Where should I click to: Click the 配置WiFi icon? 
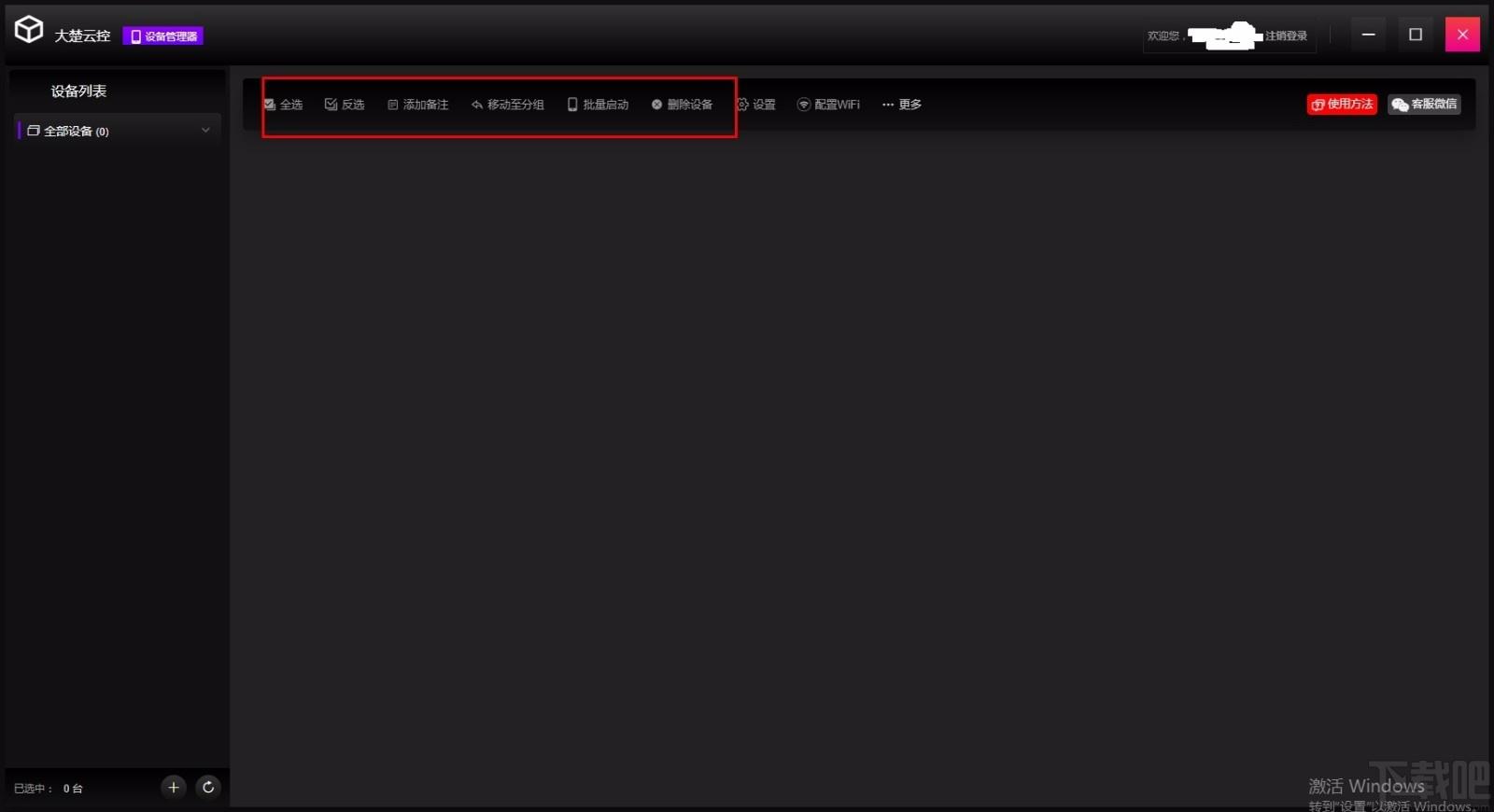click(x=803, y=105)
